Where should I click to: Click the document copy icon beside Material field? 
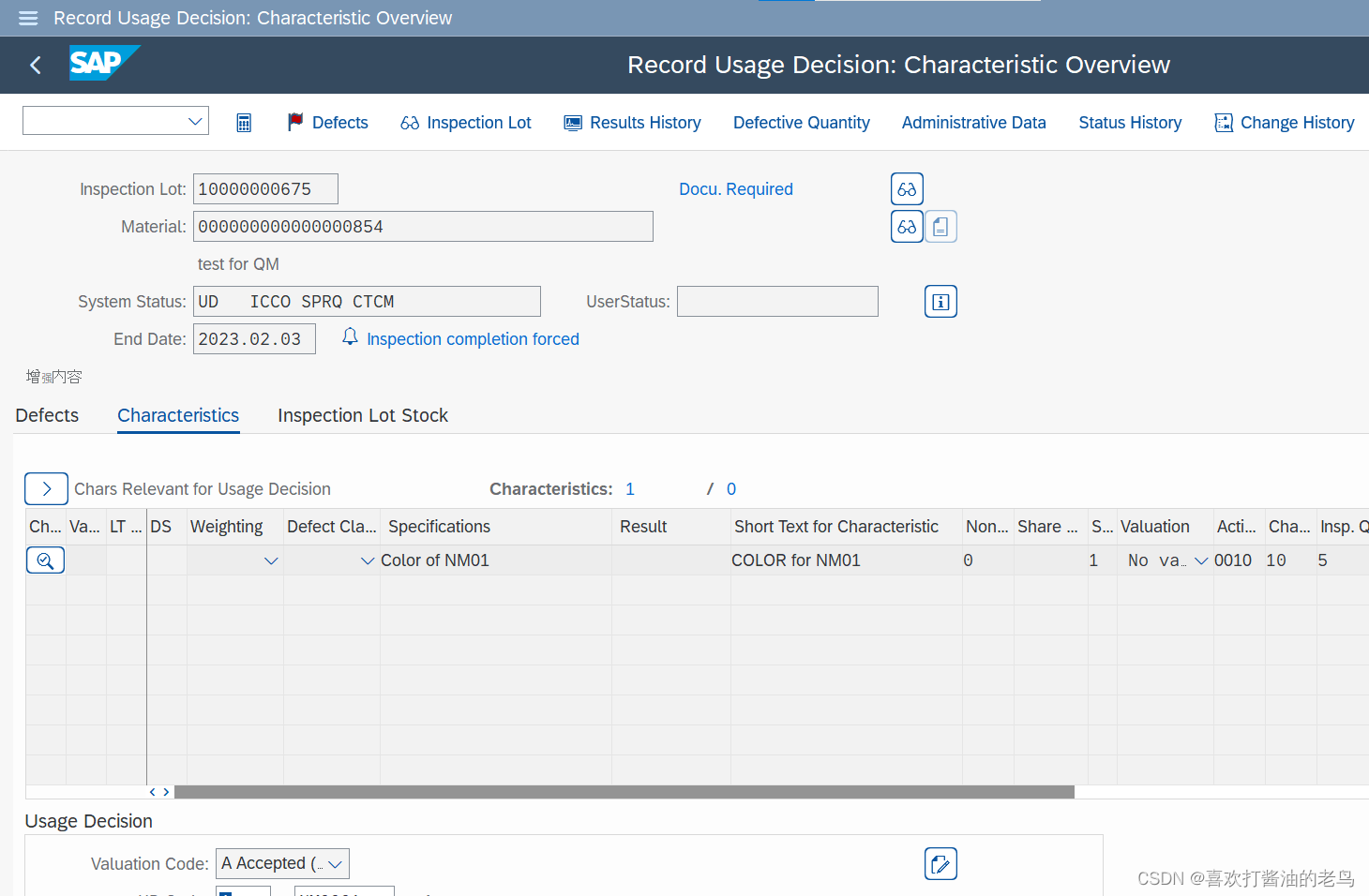(x=940, y=226)
